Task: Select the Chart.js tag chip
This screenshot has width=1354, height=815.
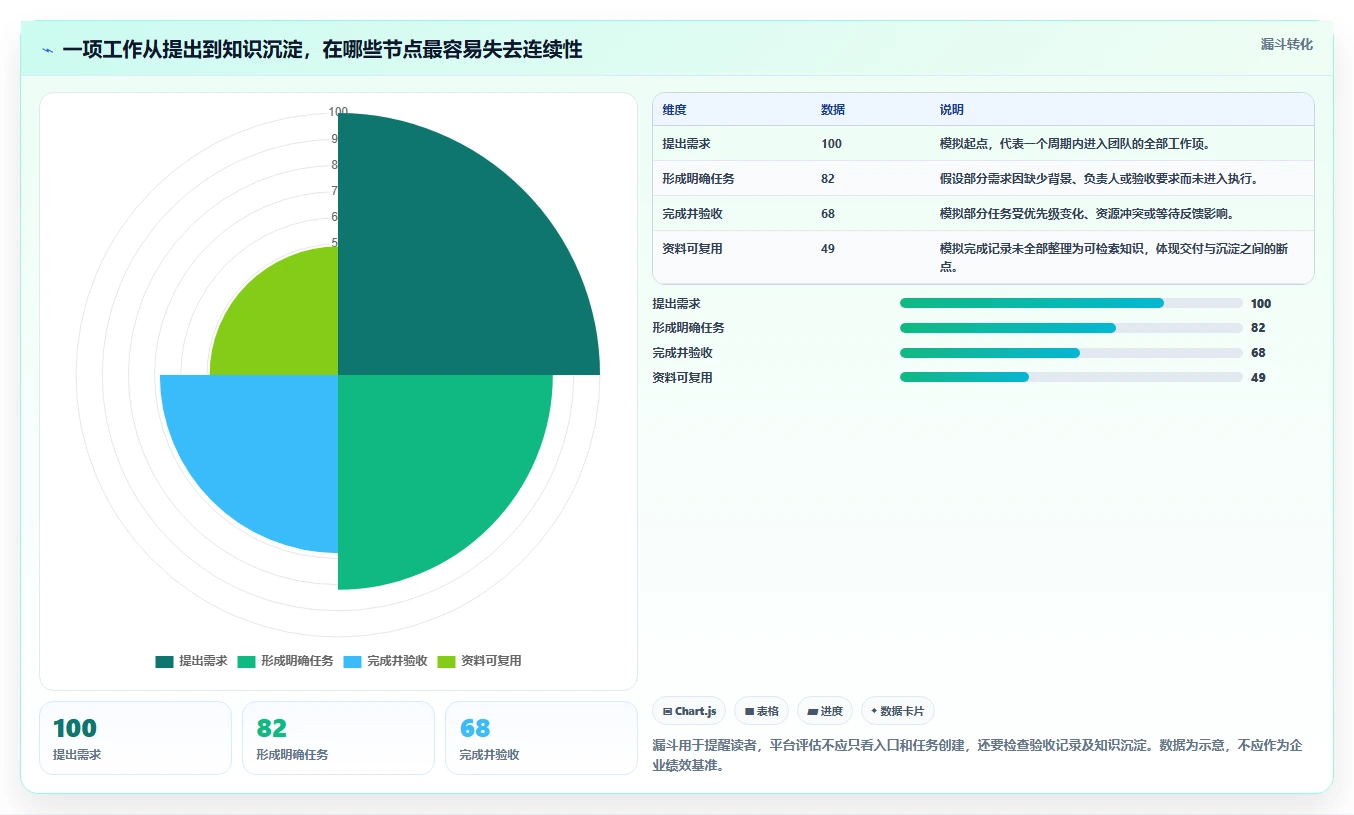Action: 689,711
